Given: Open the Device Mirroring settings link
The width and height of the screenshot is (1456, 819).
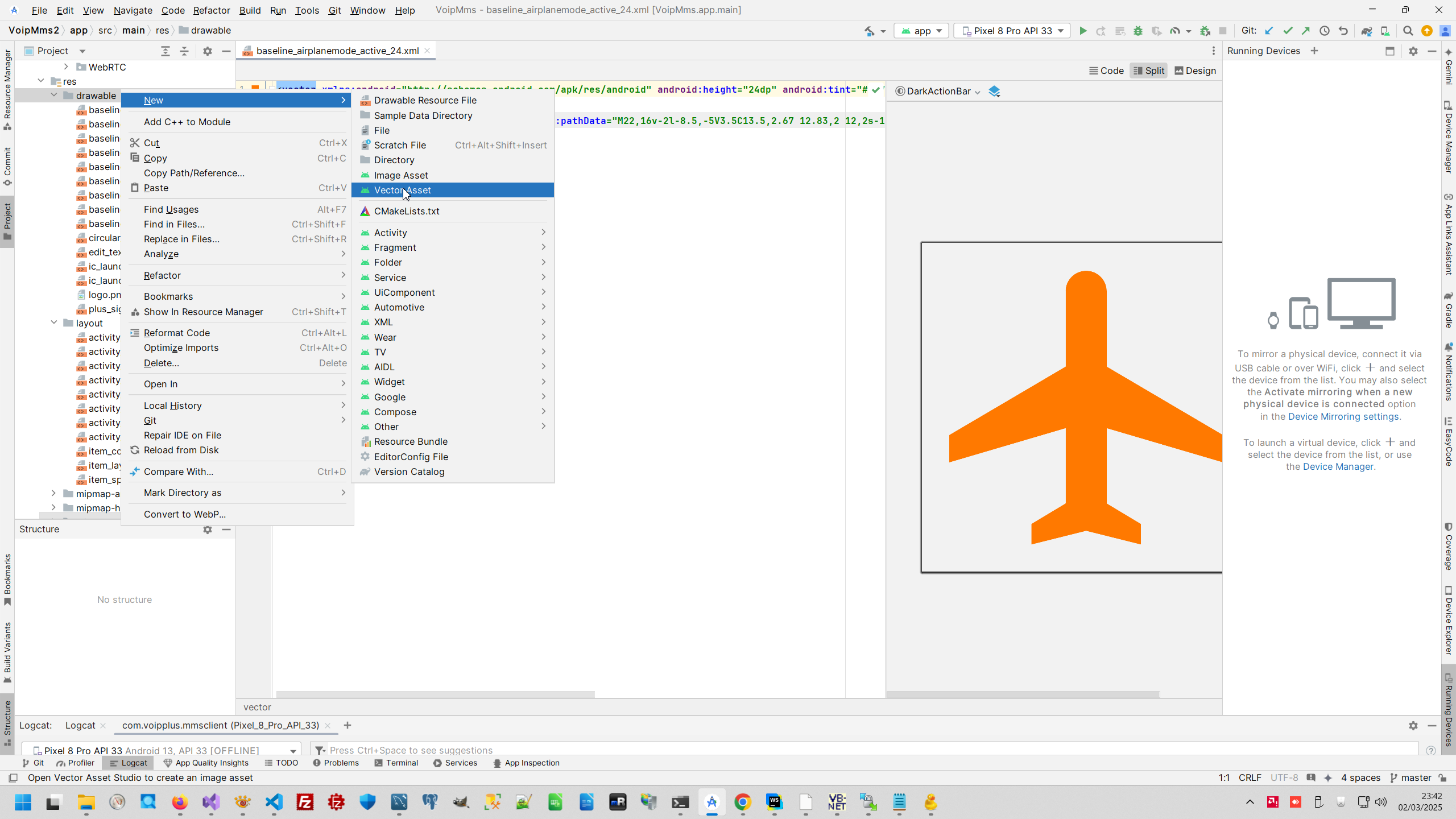Looking at the screenshot, I should point(1343,416).
